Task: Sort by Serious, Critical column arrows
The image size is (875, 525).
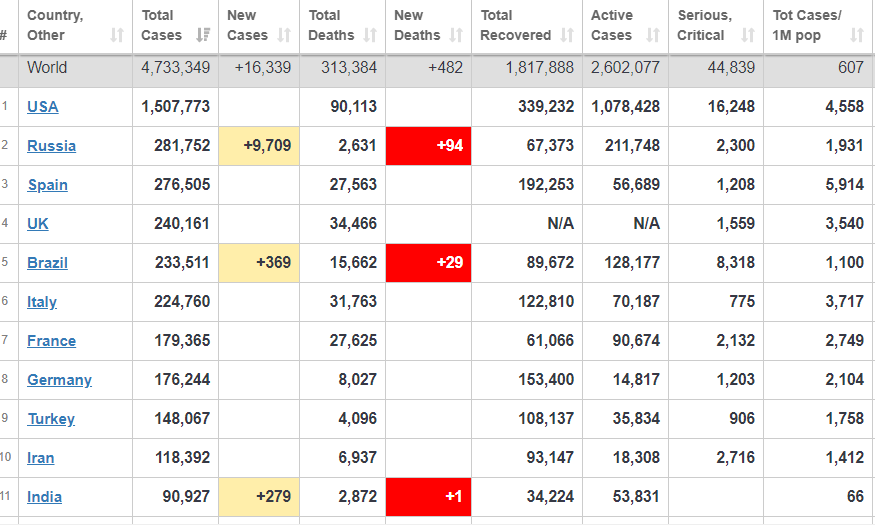Action: coord(748,35)
